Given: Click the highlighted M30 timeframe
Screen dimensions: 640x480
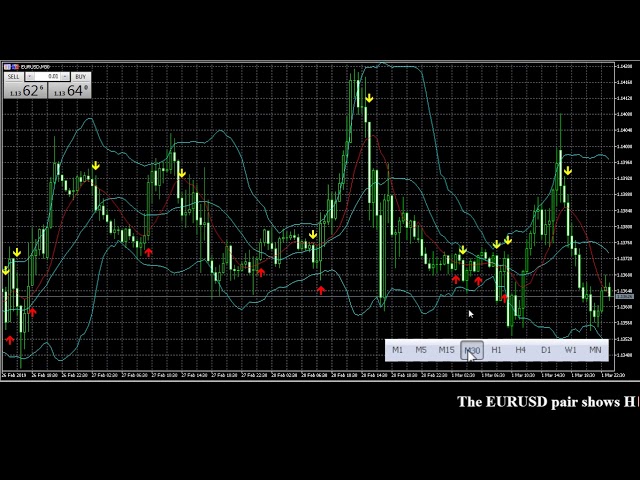Looking at the screenshot, I should point(472,350).
